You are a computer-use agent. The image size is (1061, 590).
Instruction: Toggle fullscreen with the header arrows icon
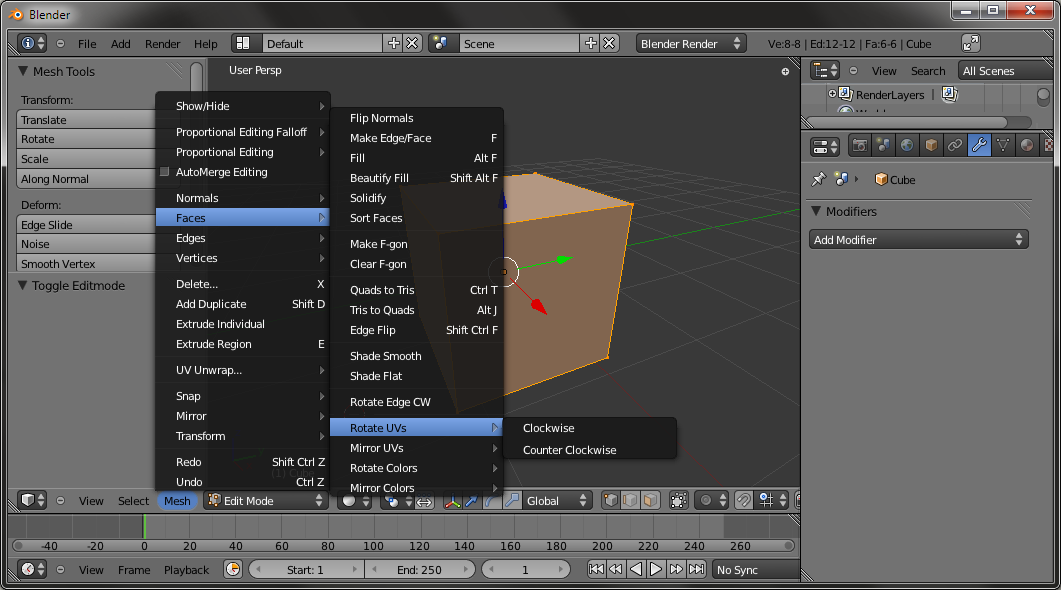coord(971,43)
